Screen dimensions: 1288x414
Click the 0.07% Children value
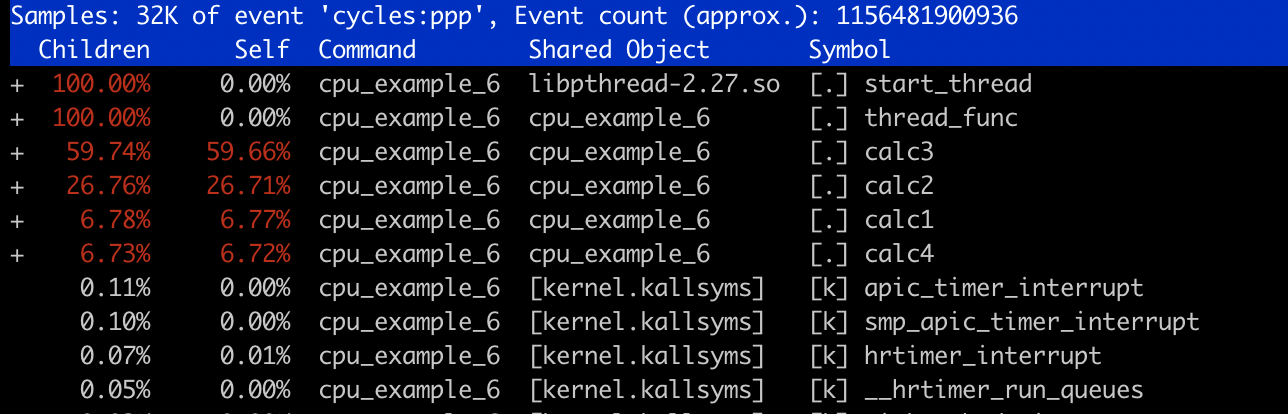(x=115, y=356)
